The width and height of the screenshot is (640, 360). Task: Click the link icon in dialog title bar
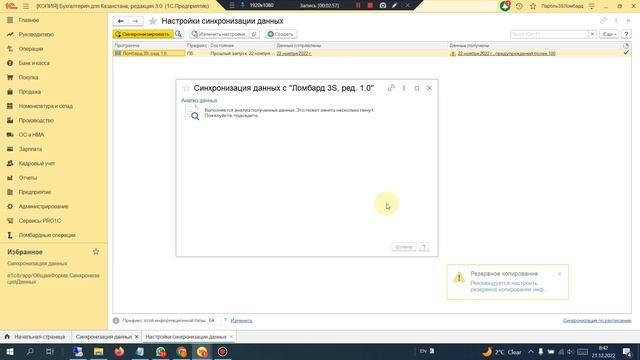point(391,88)
